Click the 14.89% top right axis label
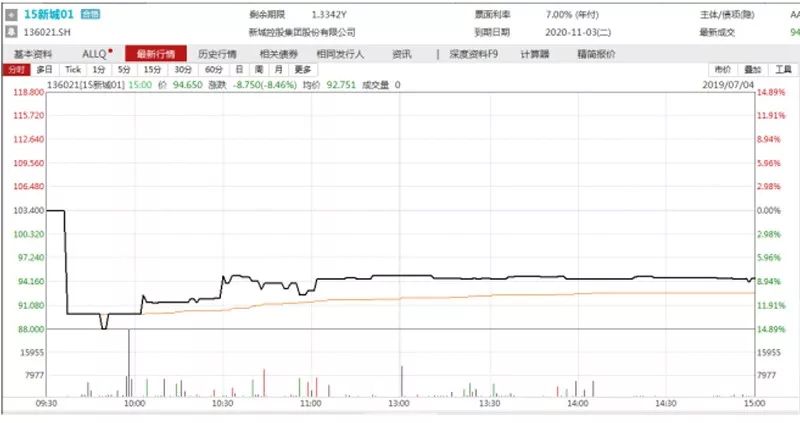Image resolution: width=800 pixels, height=423 pixels. [x=770, y=92]
